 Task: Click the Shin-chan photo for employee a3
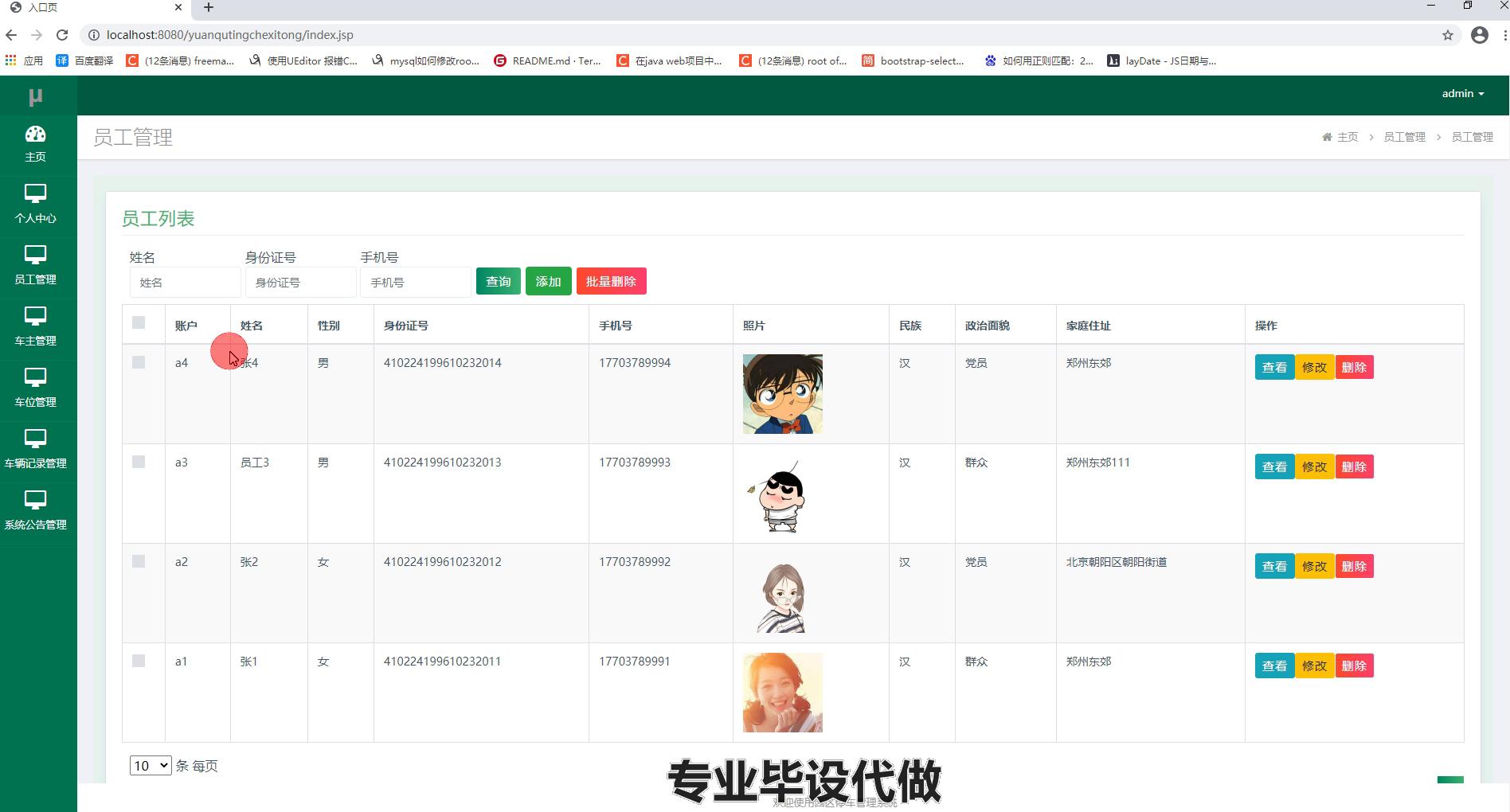click(783, 494)
